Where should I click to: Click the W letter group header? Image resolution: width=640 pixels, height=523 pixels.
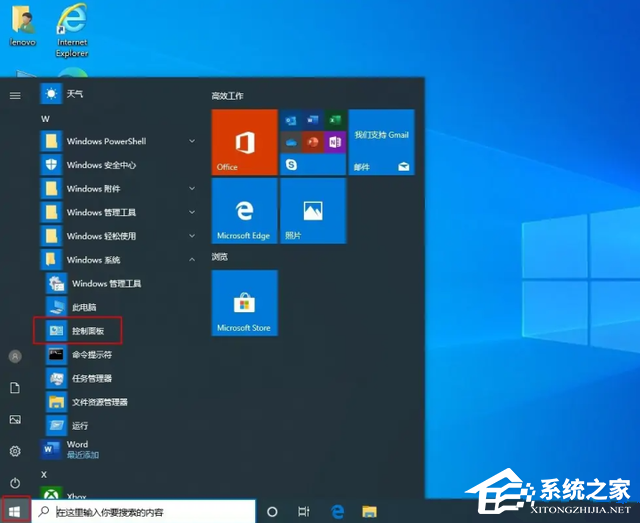pos(45,119)
